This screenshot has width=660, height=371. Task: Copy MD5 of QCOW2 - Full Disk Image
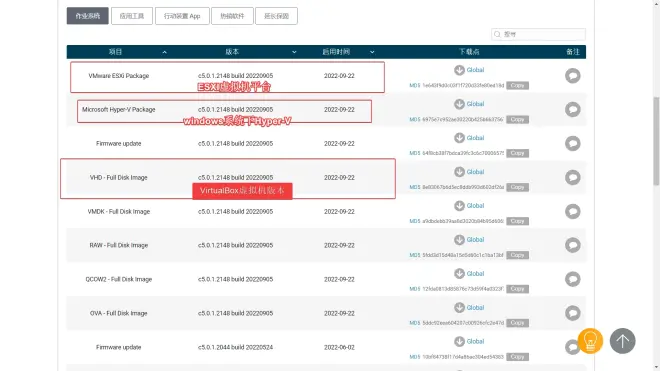pos(517,289)
